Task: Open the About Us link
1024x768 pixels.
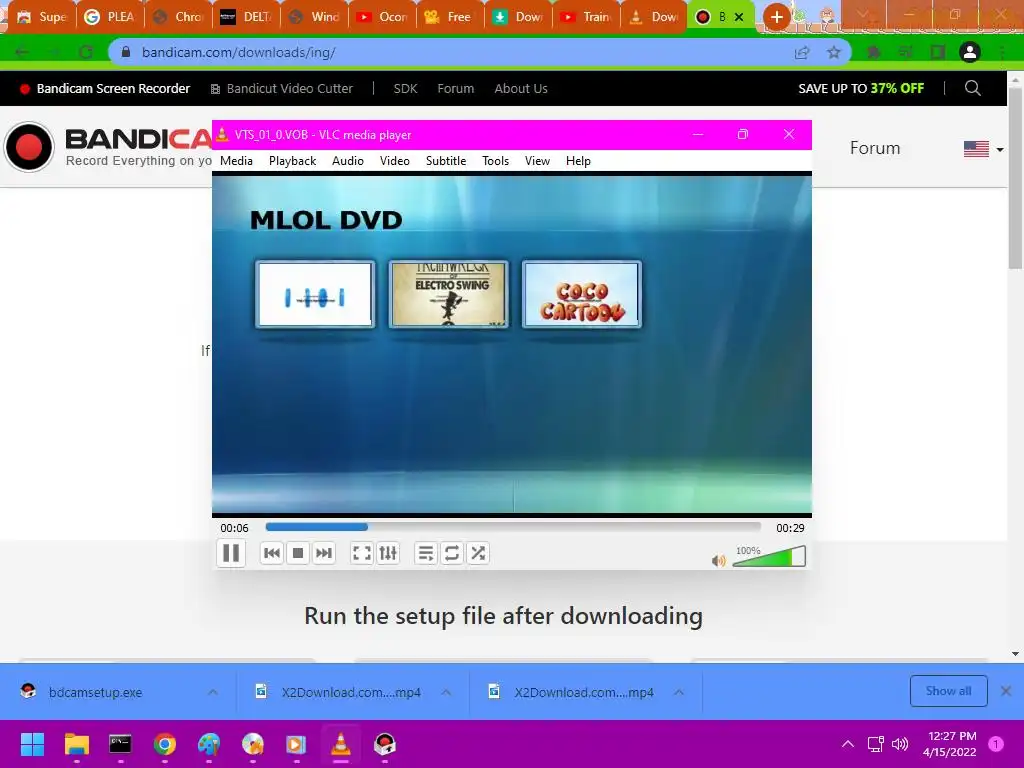Action: point(520,89)
